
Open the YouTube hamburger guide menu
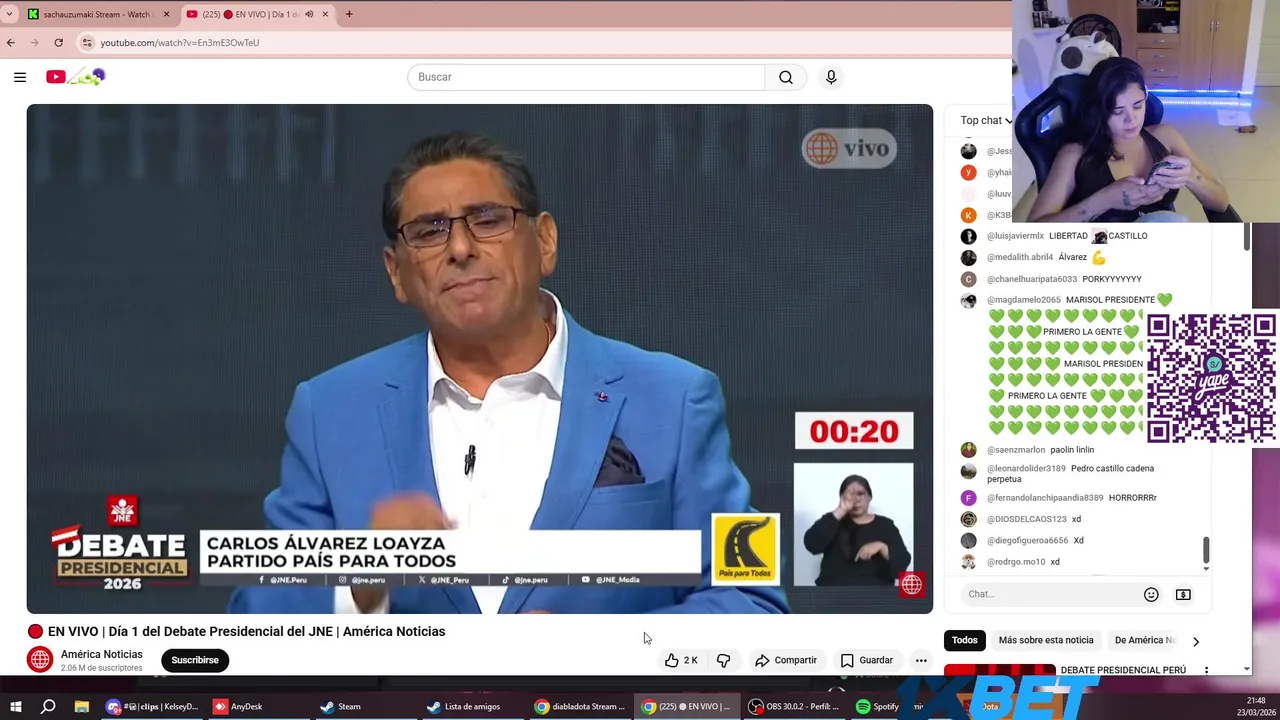pos(20,77)
